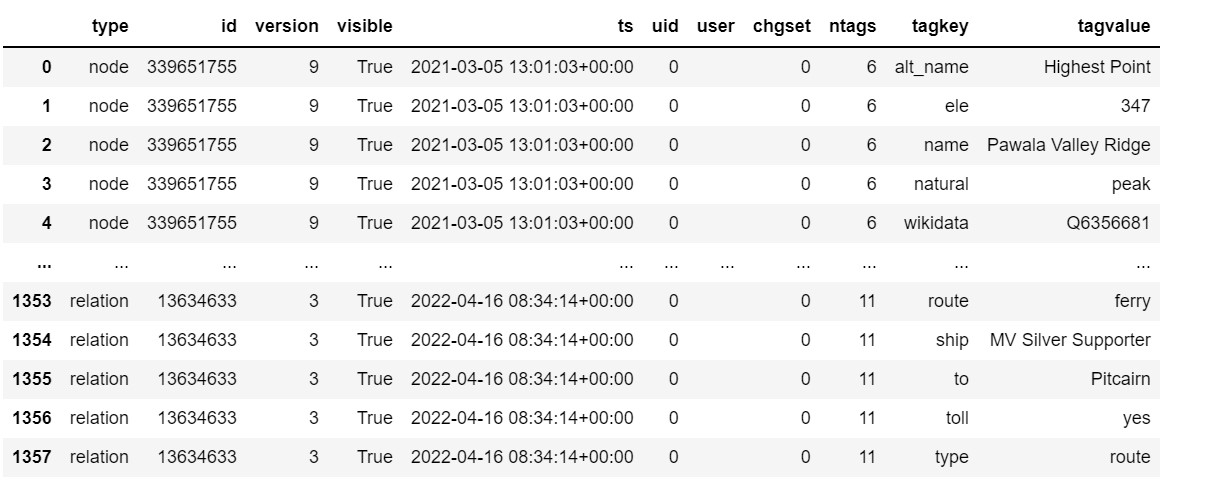1213x496 pixels.
Task: Select the 'version' column header
Action: click(287, 27)
